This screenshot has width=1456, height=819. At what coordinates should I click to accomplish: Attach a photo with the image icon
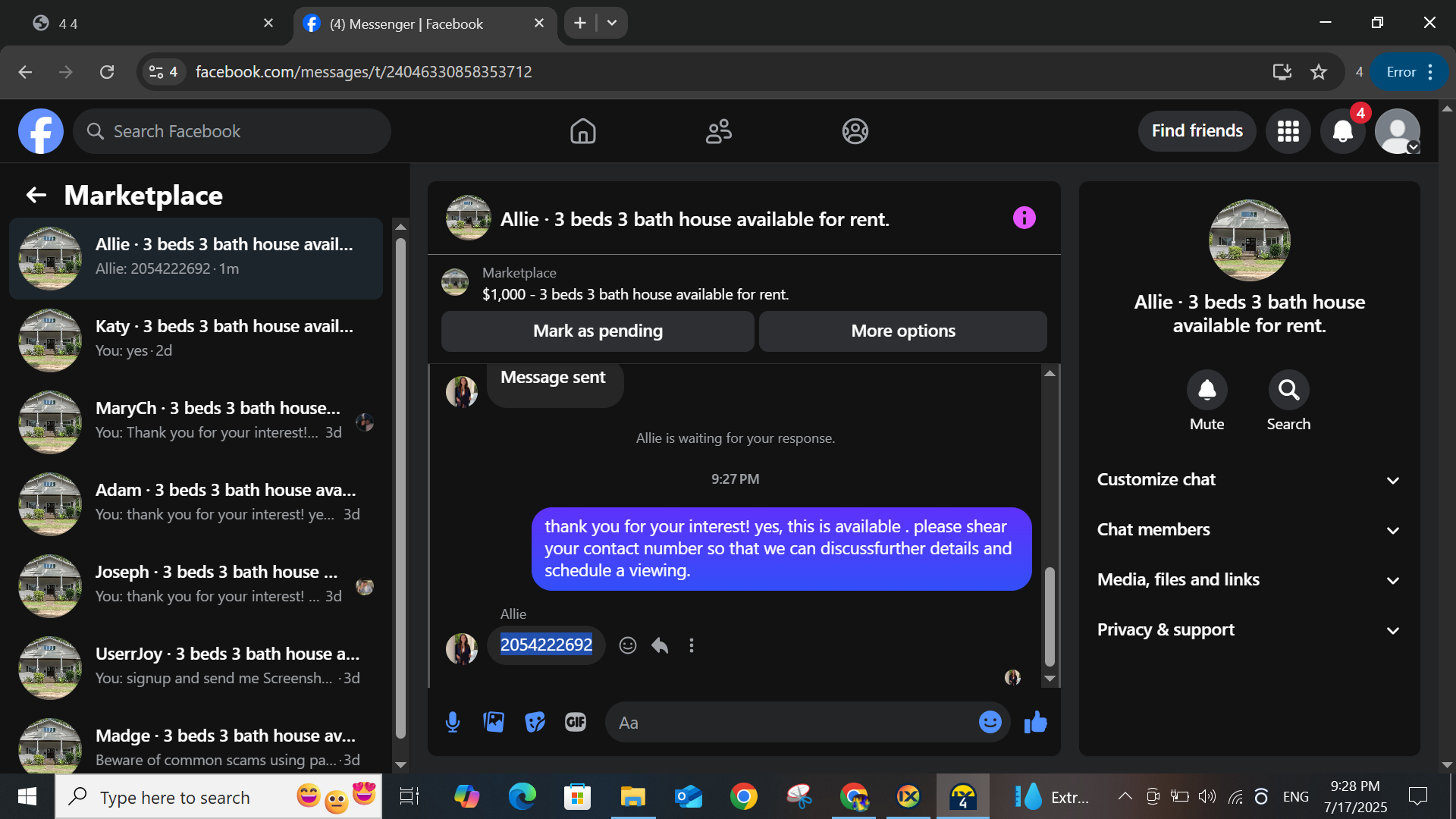(494, 723)
